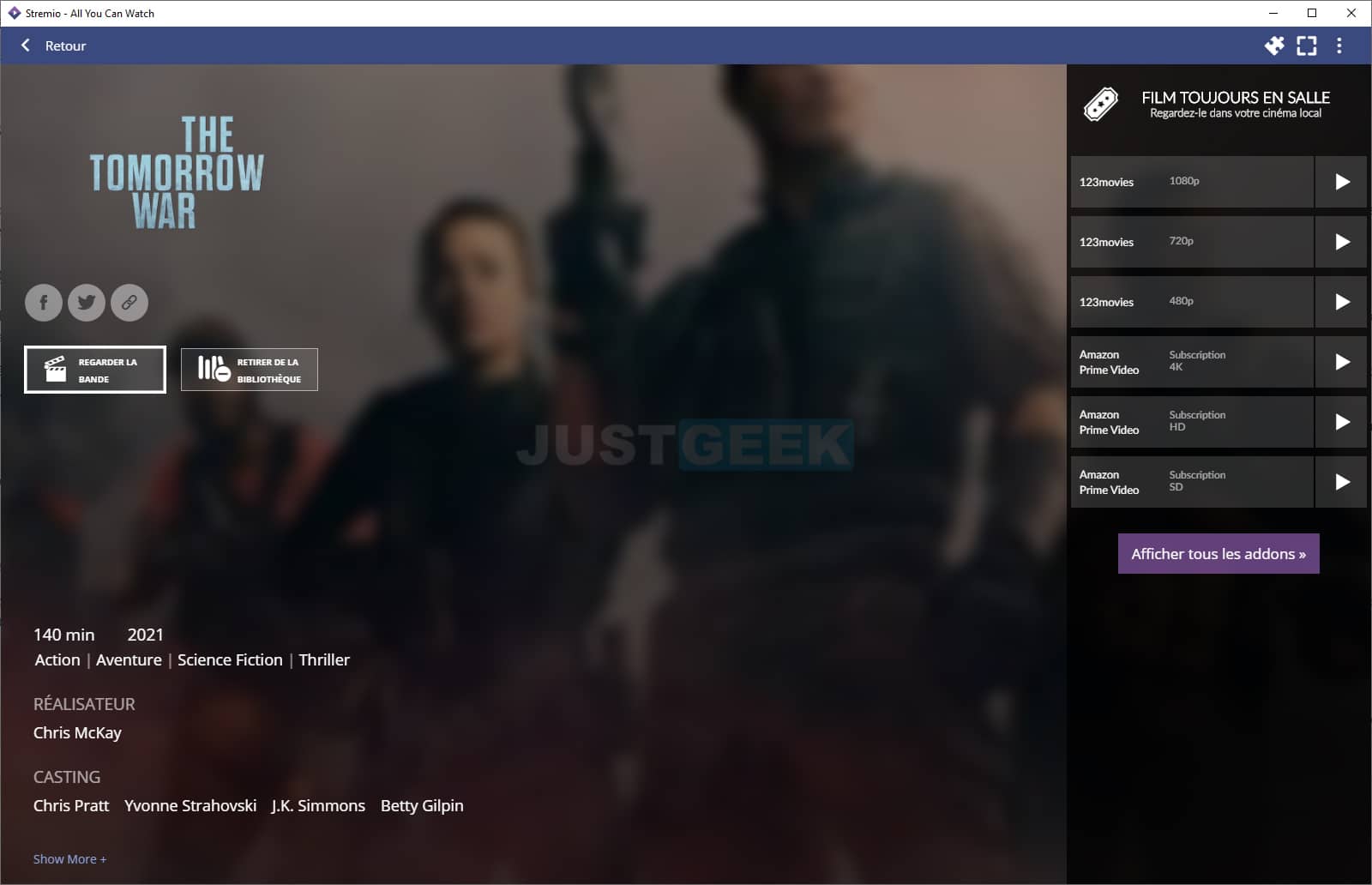Open the Science Fiction genre link
This screenshot has width=1372, height=885.
click(230, 659)
